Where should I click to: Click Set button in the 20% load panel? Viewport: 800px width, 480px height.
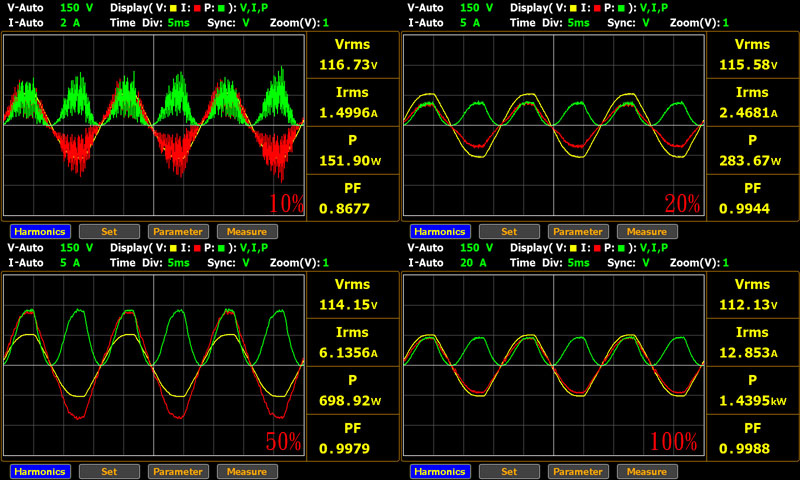[509, 232]
